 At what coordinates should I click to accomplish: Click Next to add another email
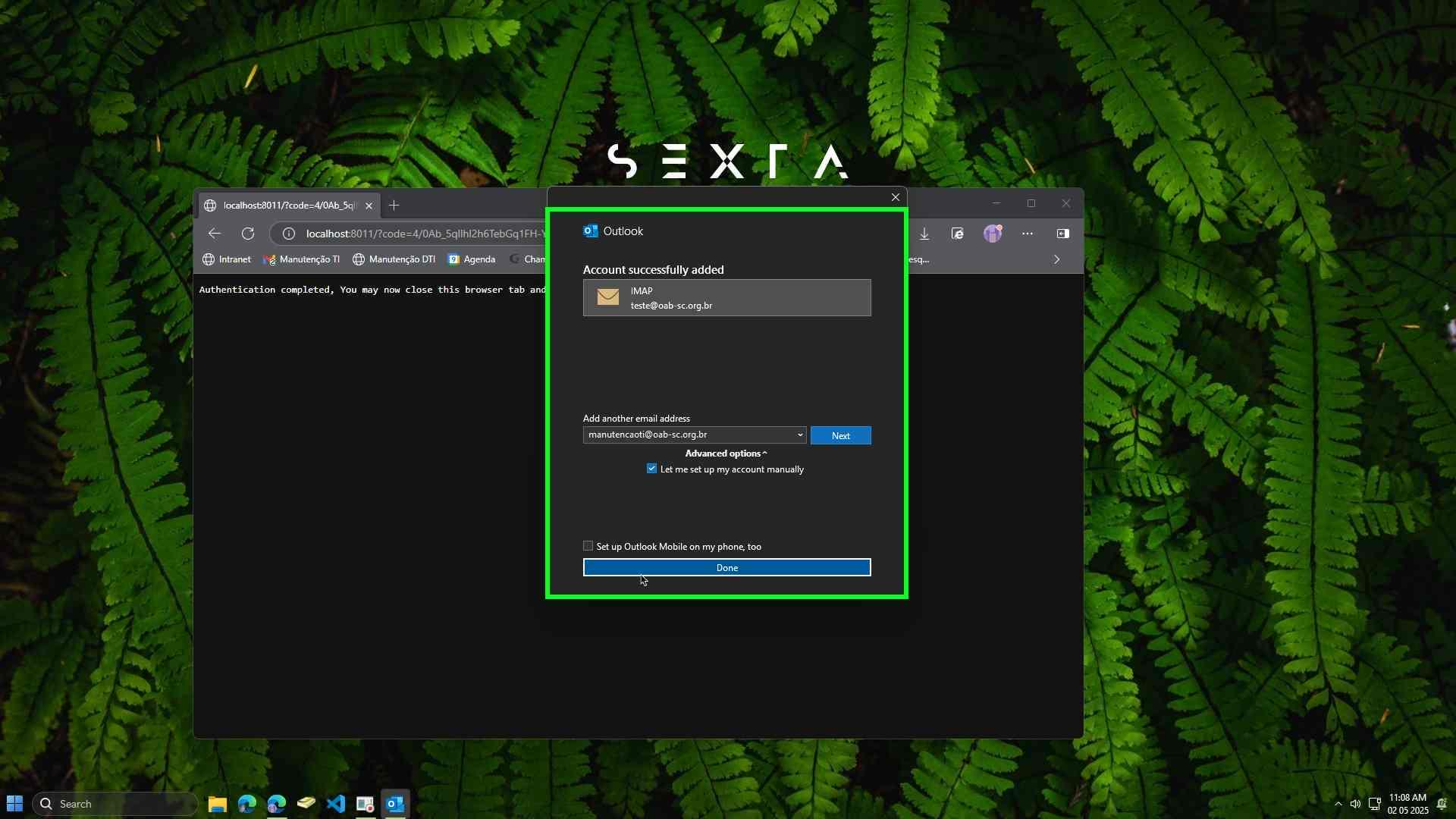840,435
